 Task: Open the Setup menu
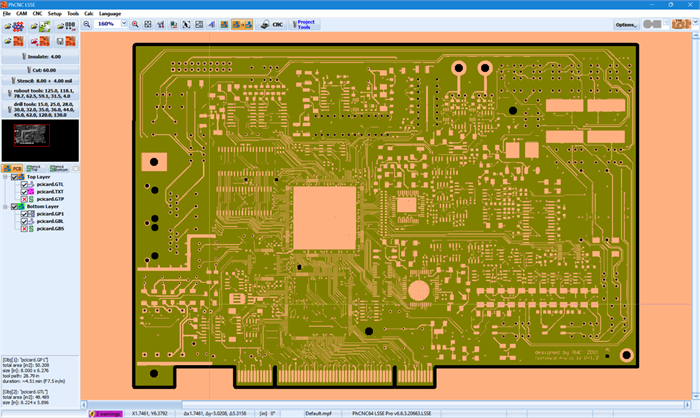point(54,13)
